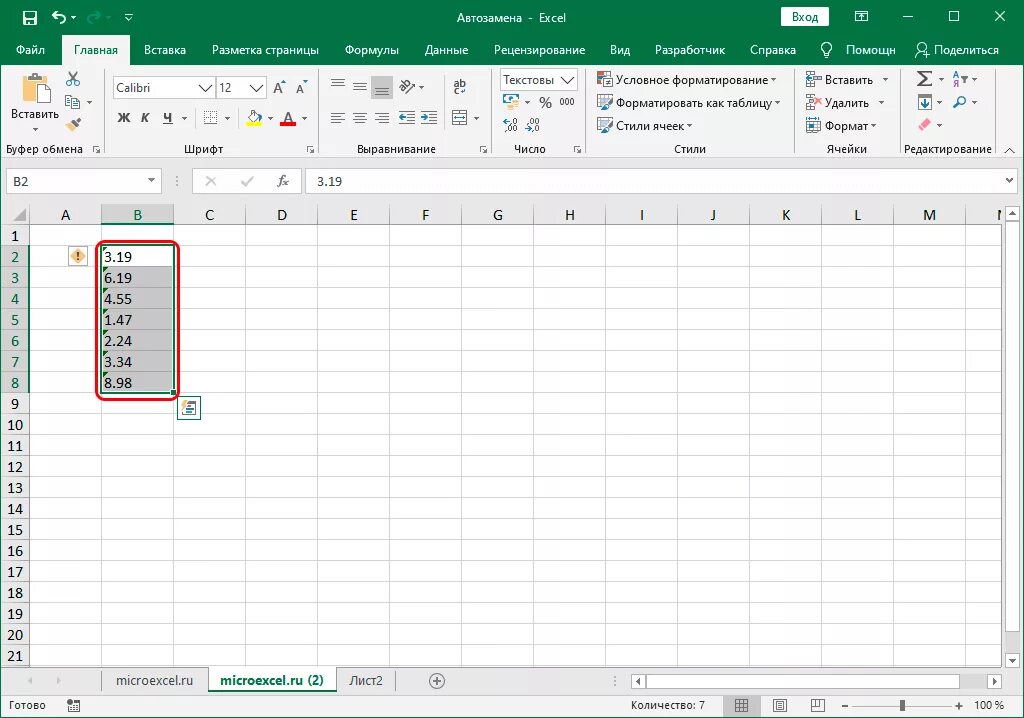Apply thousands separator format
Screen dimensions: 1024x718
point(567,102)
